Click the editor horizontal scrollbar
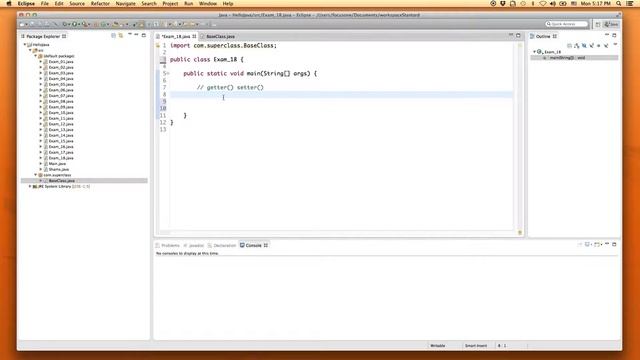640x360 pixels. [x=336, y=233]
